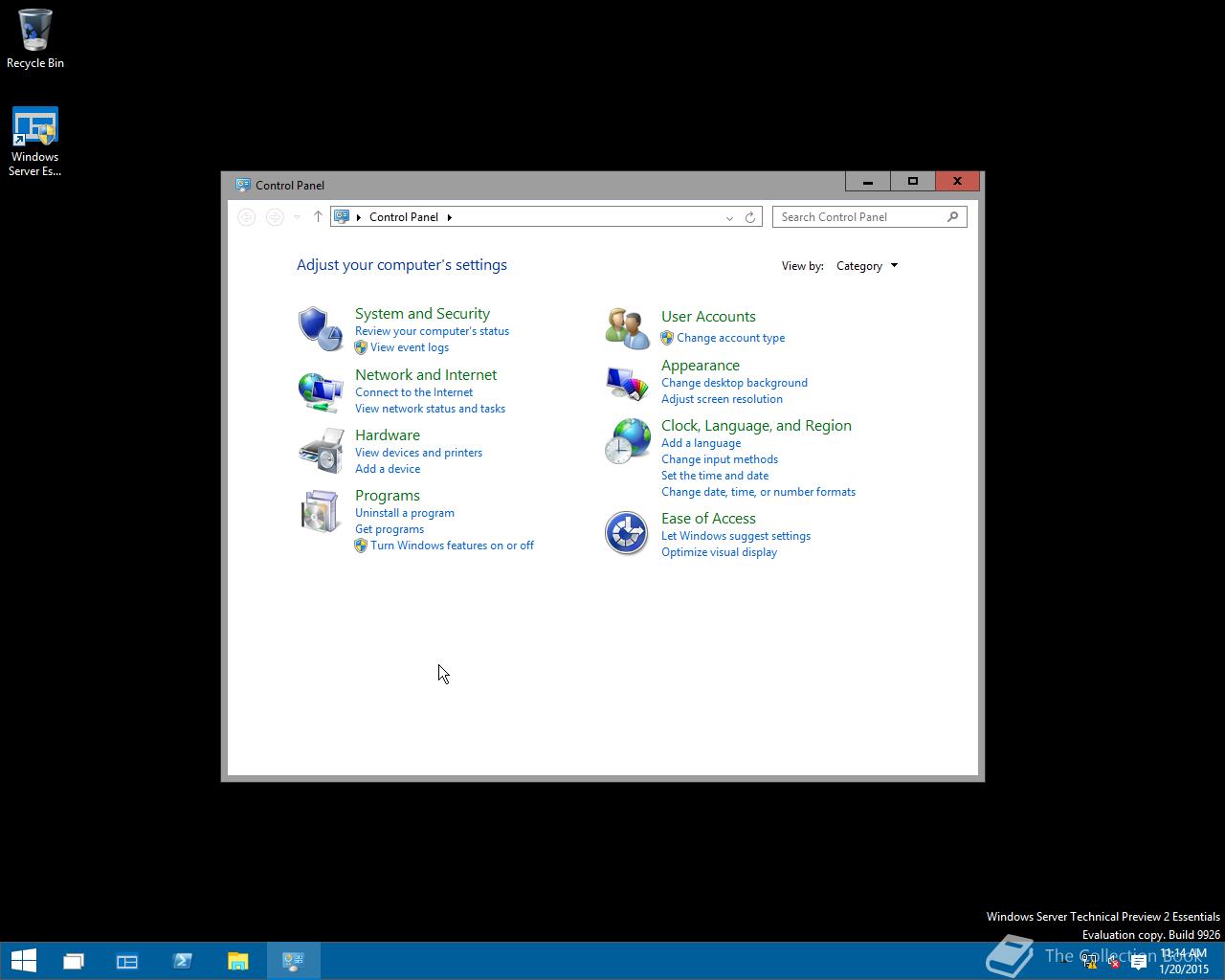Open the User Accounts category
The height and width of the screenshot is (980, 1225).
(x=708, y=317)
